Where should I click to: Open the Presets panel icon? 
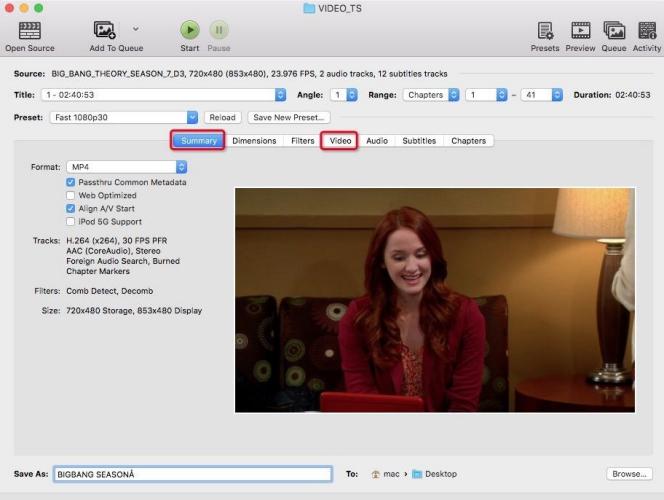point(545,30)
